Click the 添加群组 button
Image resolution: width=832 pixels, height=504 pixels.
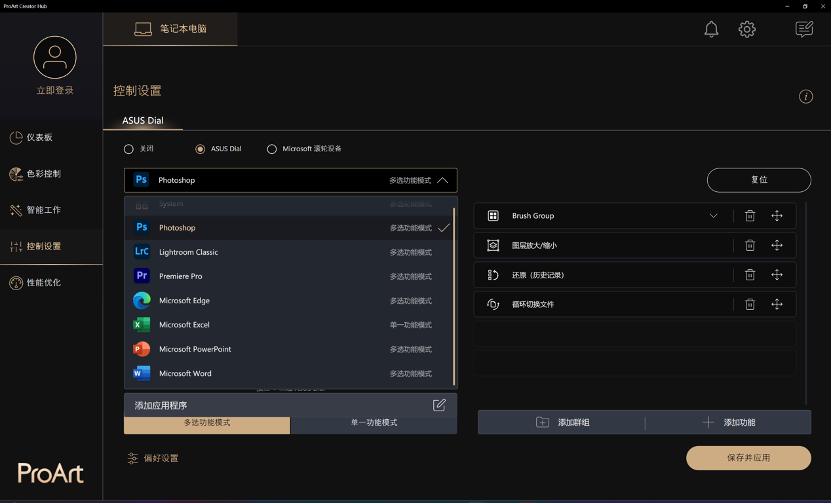[x=562, y=422]
